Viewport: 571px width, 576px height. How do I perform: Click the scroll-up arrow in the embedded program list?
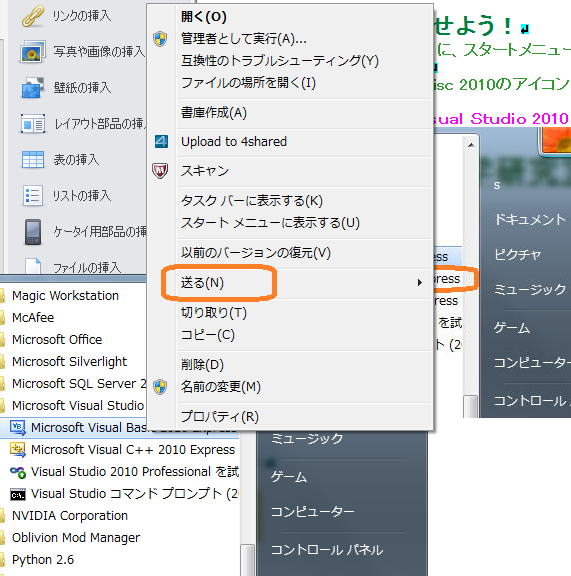[471, 145]
